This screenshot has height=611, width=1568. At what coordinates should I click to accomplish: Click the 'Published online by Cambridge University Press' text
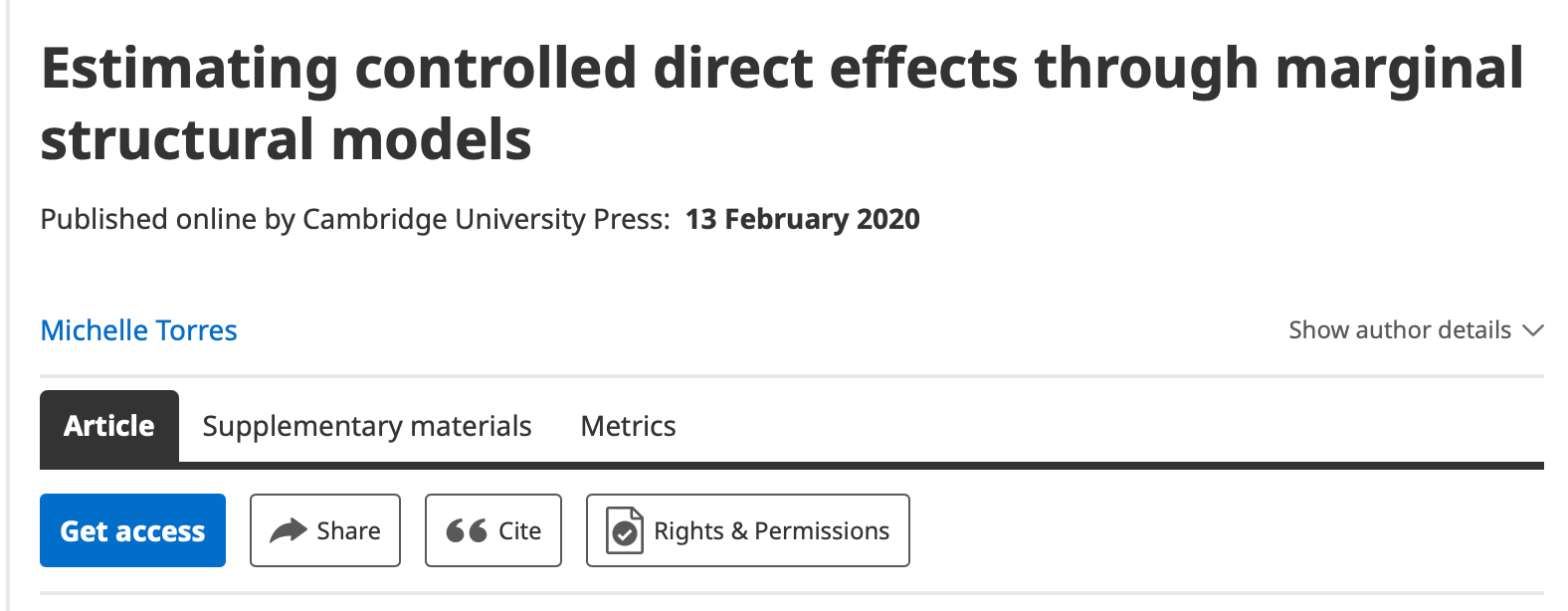354,219
